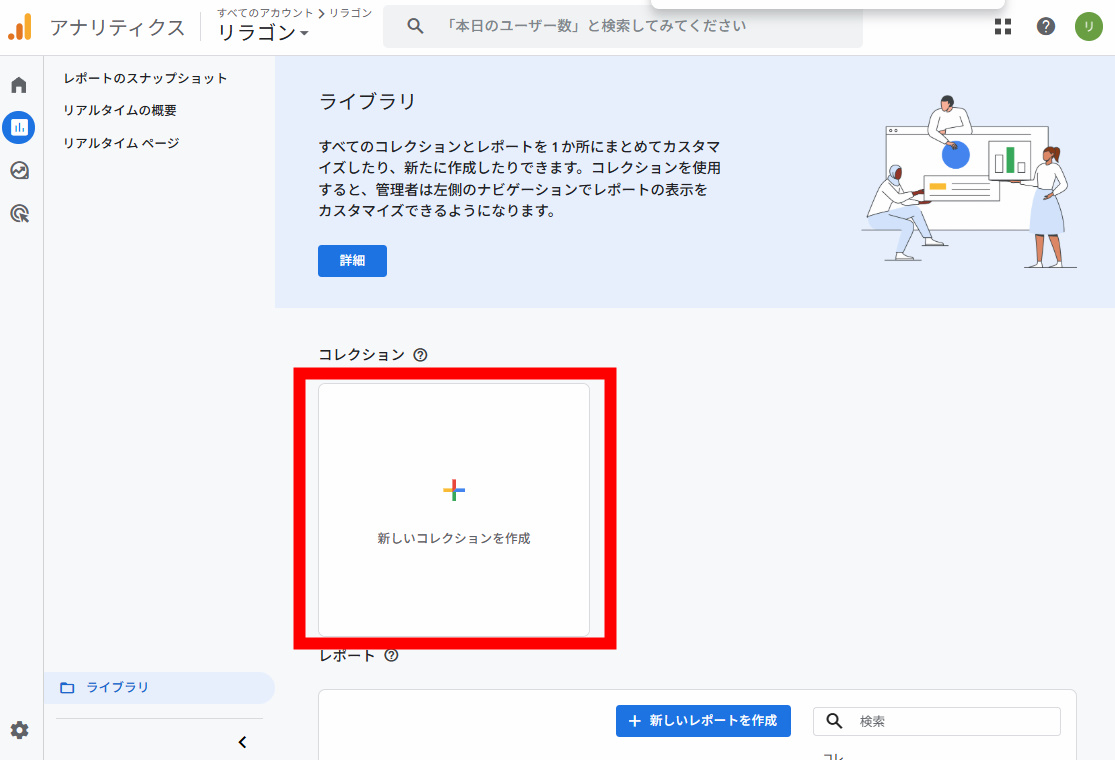
Task: Click the blue 詳細 button
Action: (x=352, y=261)
